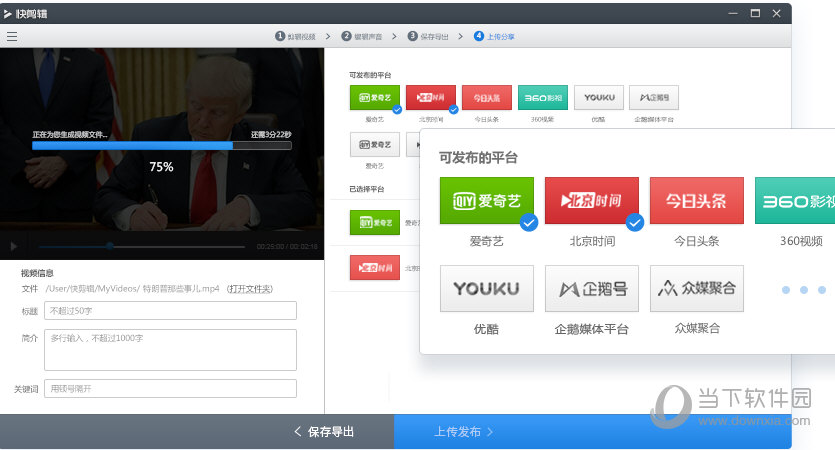
Task: Pick the 企鹅媒体平台 tile in popup
Action: [591, 289]
